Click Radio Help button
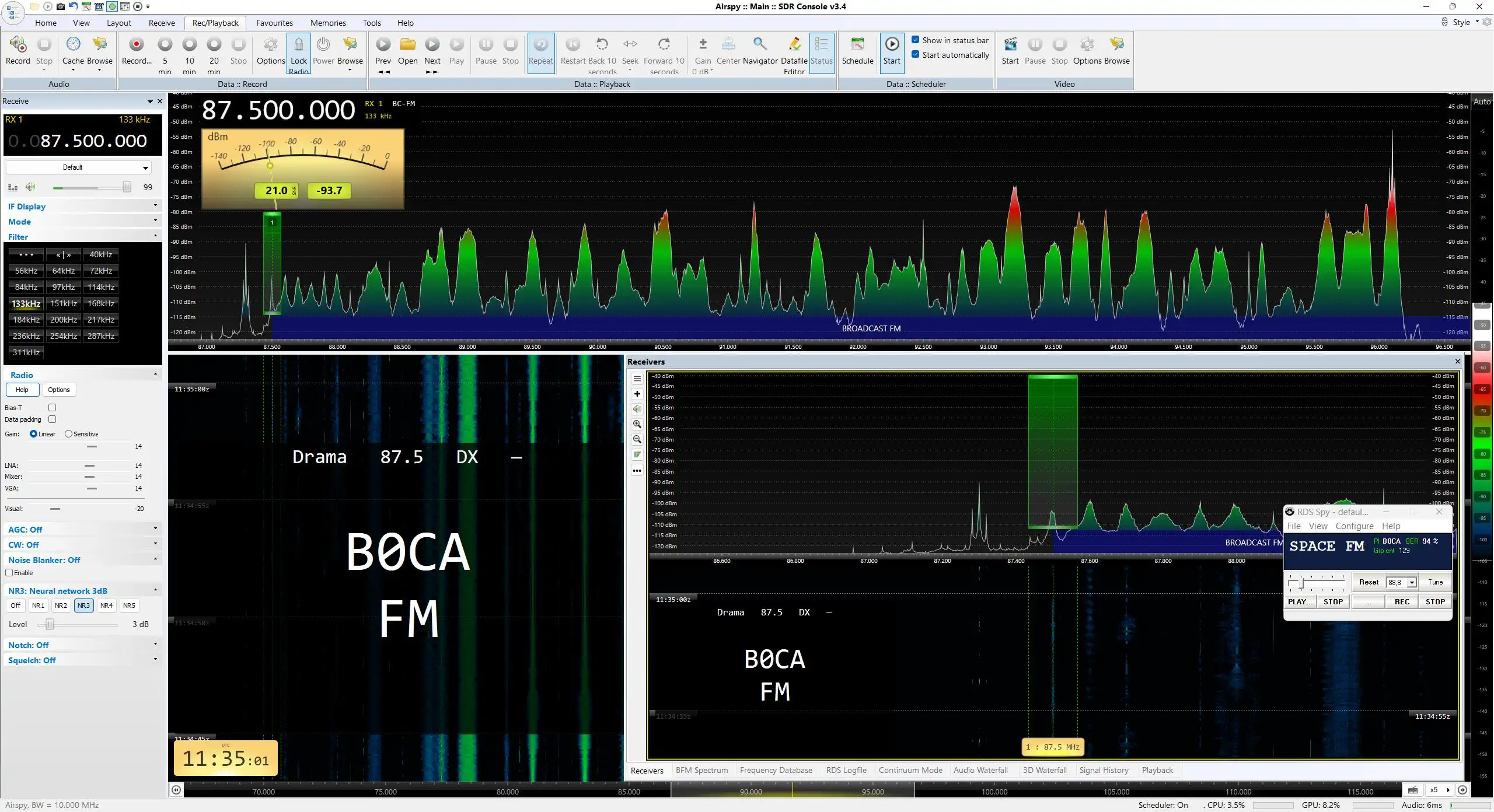Viewport: 1494px width, 812px height. coord(22,390)
